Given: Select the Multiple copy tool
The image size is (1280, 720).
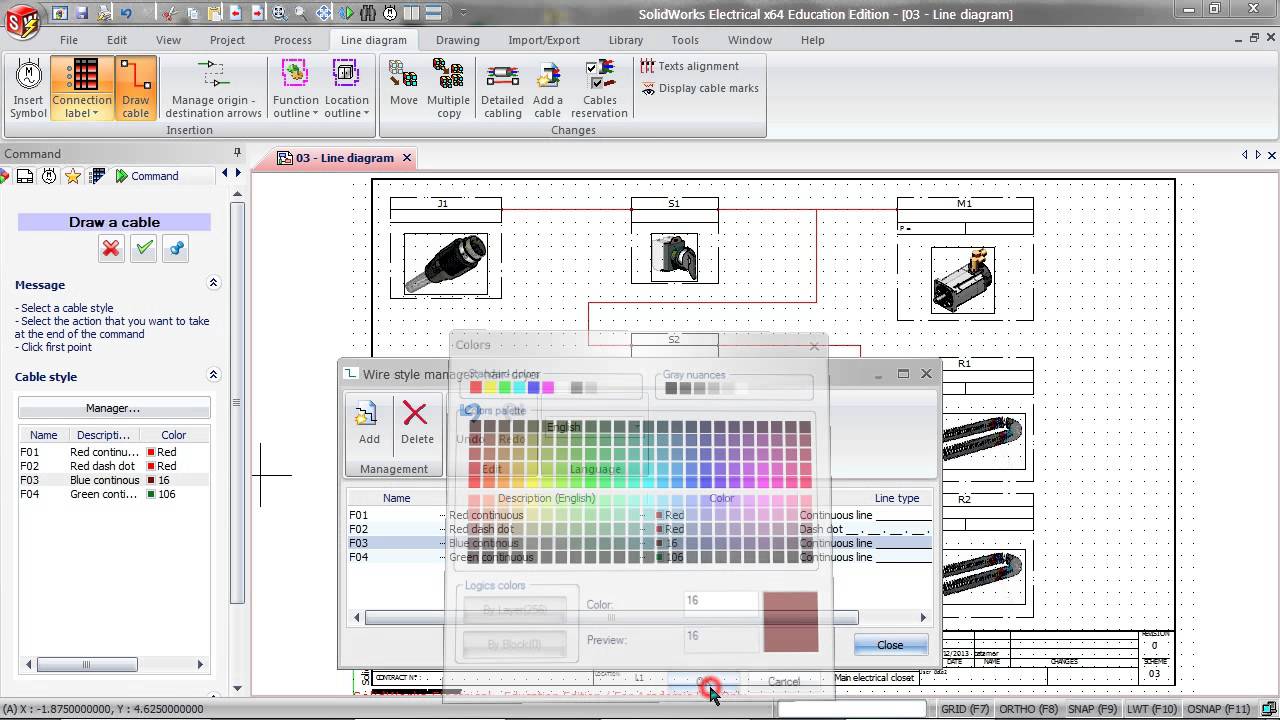Looking at the screenshot, I should point(448,88).
